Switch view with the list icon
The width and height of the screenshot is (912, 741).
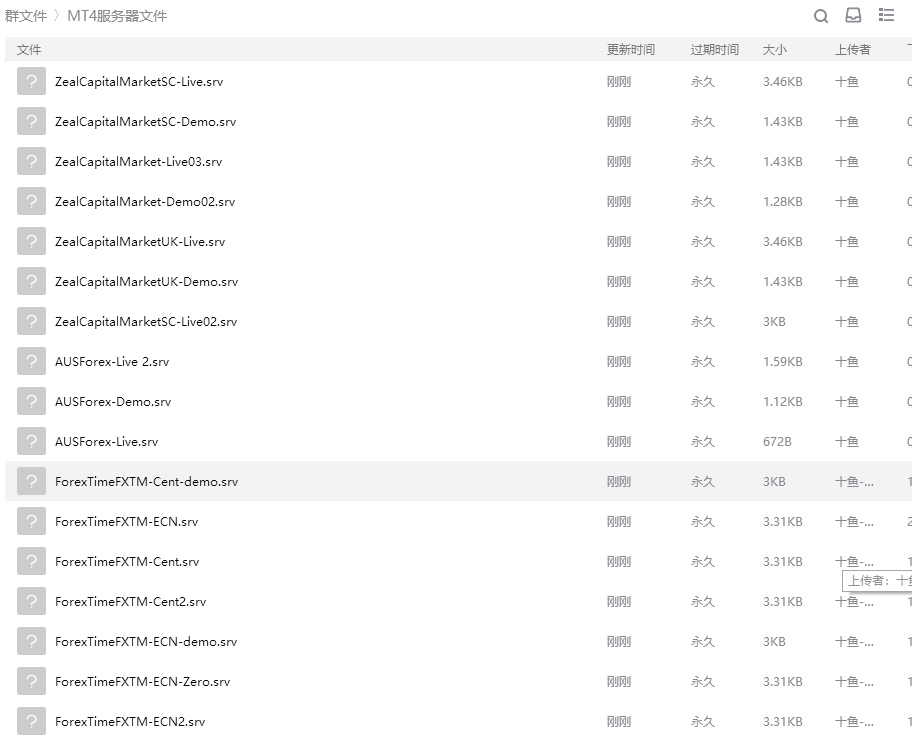tap(886, 15)
